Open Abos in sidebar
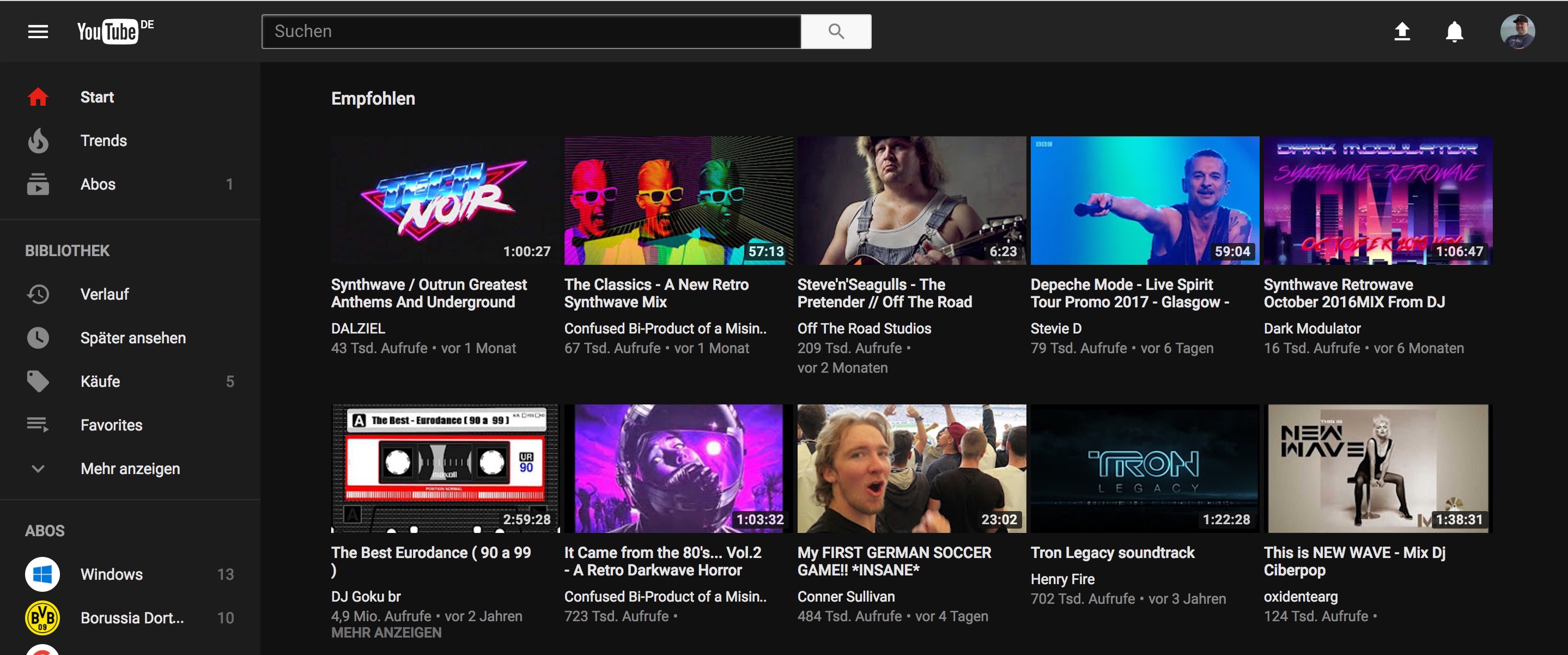This screenshot has width=1568, height=655. point(130,184)
